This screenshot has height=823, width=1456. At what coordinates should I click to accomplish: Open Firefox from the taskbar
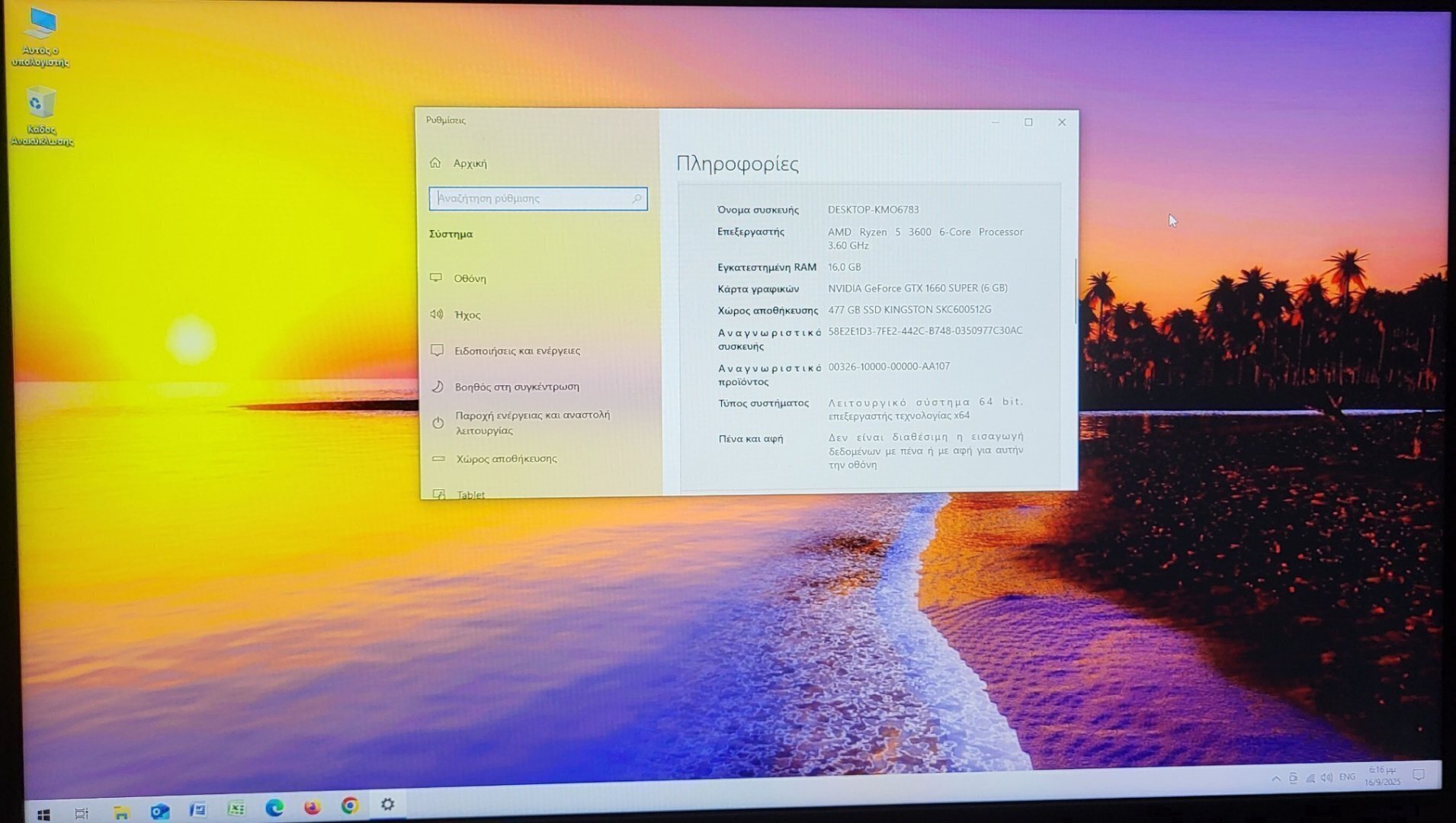point(313,807)
